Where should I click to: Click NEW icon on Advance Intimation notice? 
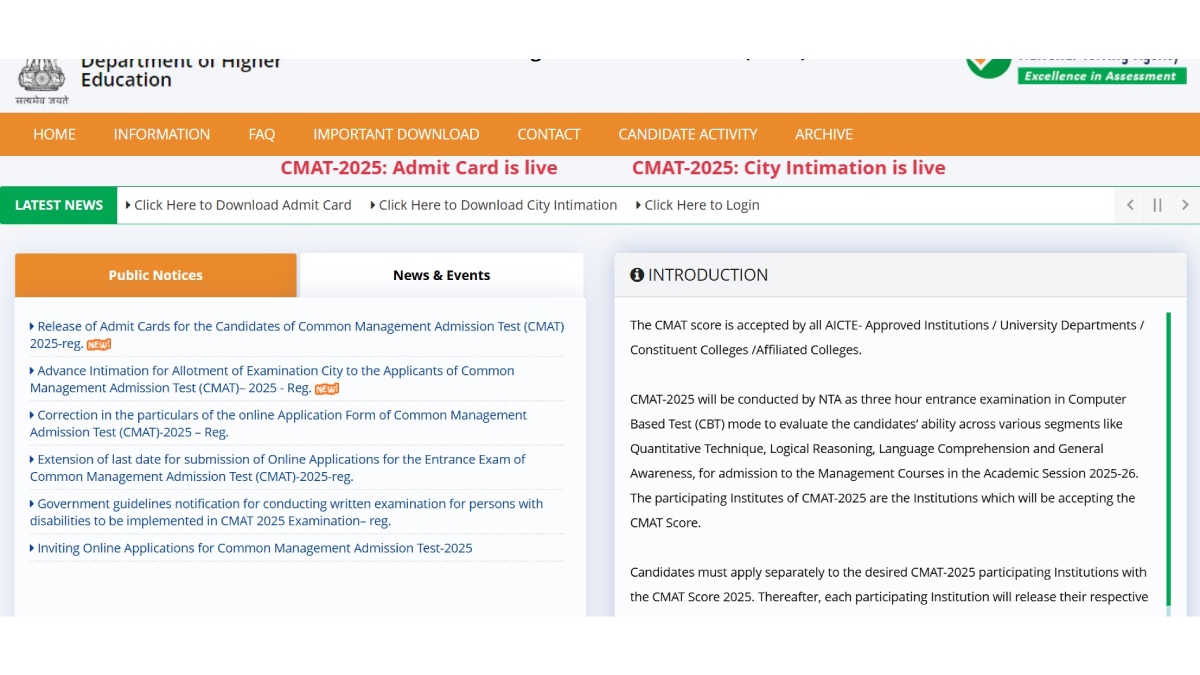326,389
